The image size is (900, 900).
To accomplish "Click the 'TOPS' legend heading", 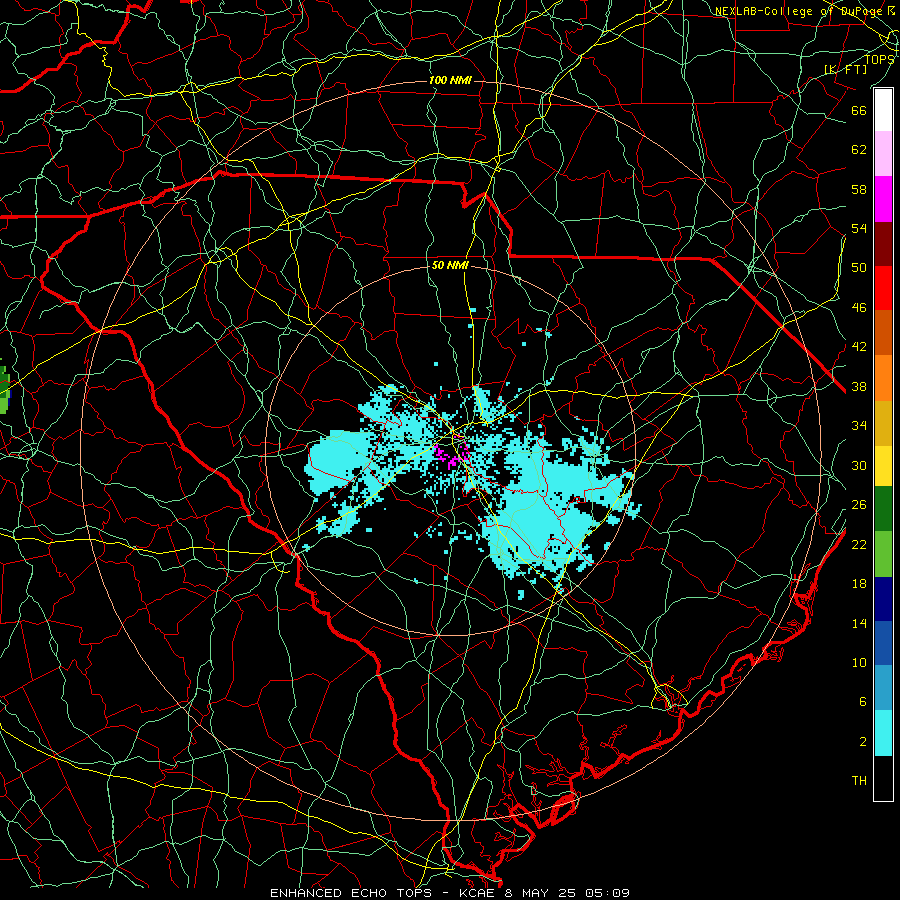I will [879, 59].
